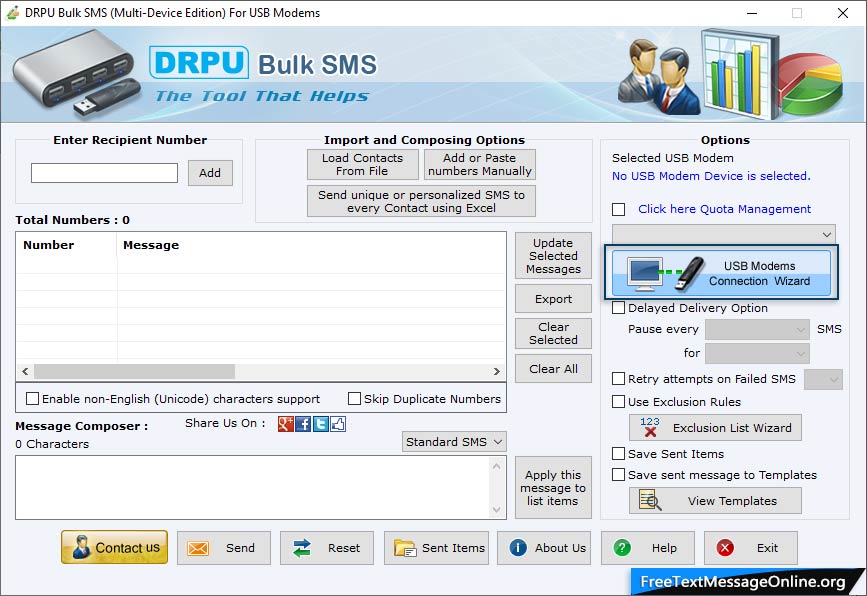Open Click here Quota Management link

tap(724, 209)
